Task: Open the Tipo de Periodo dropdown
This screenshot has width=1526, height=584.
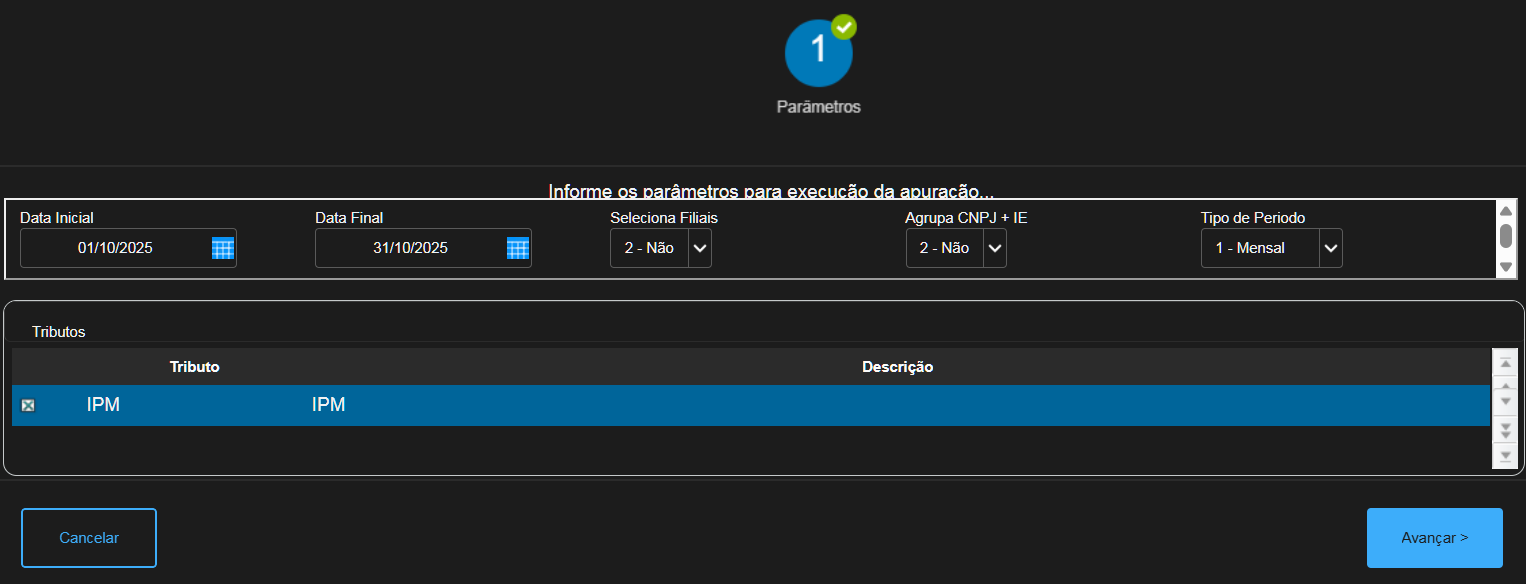Action: [1330, 248]
